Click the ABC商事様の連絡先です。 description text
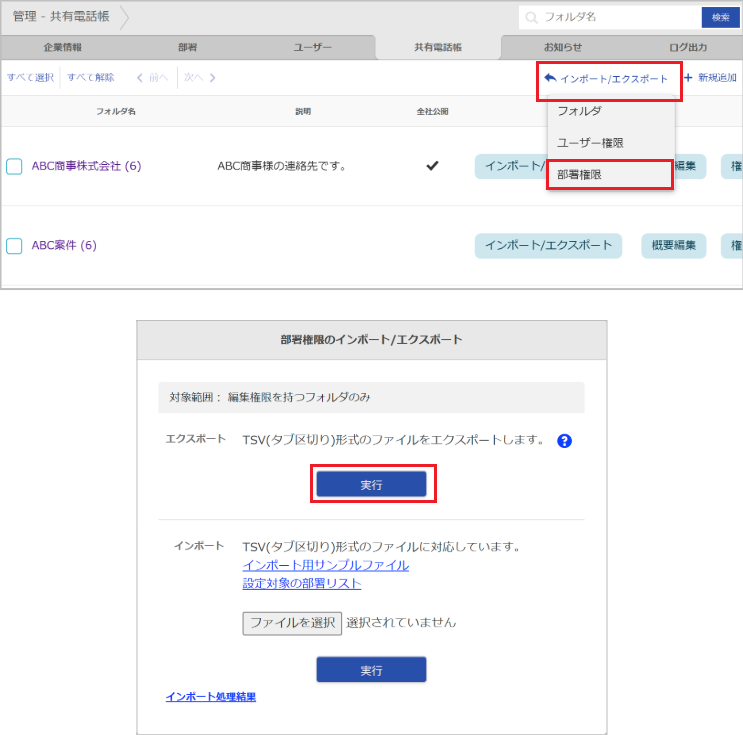This screenshot has height=735, width=743. click(x=282, y=166)
